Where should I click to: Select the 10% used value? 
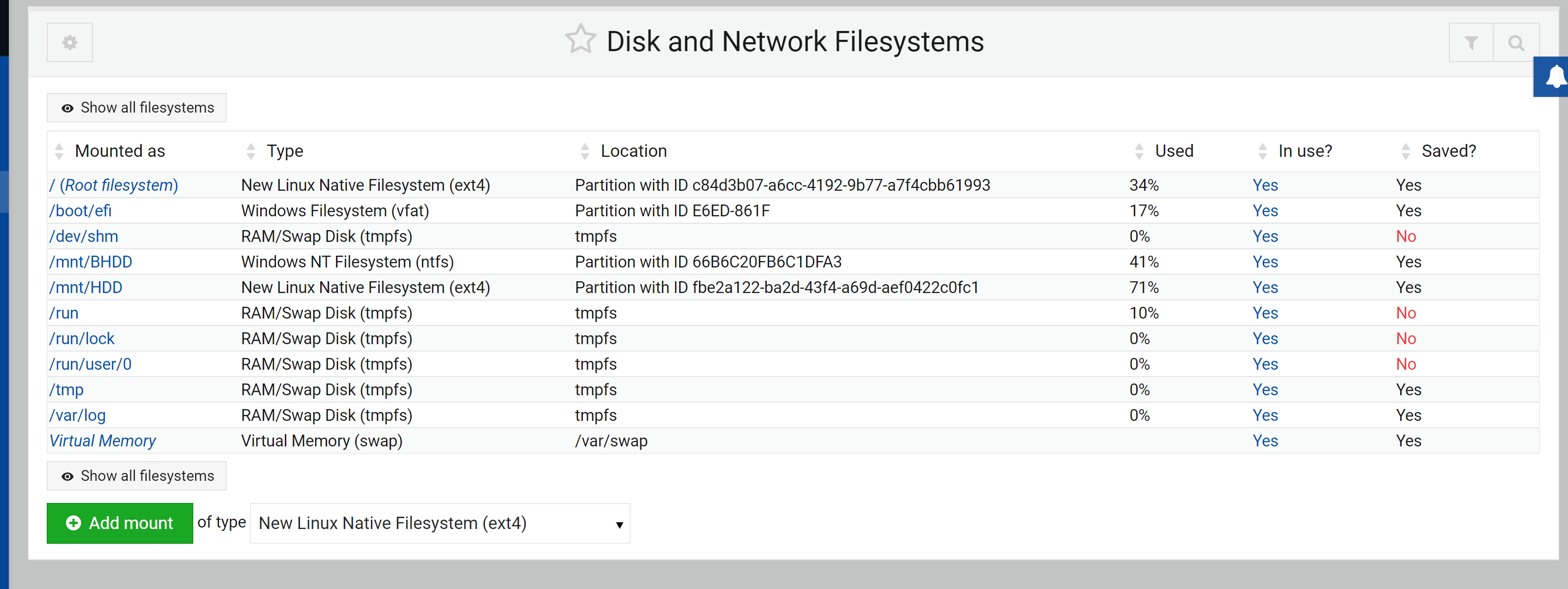[x=1144, y=313]
